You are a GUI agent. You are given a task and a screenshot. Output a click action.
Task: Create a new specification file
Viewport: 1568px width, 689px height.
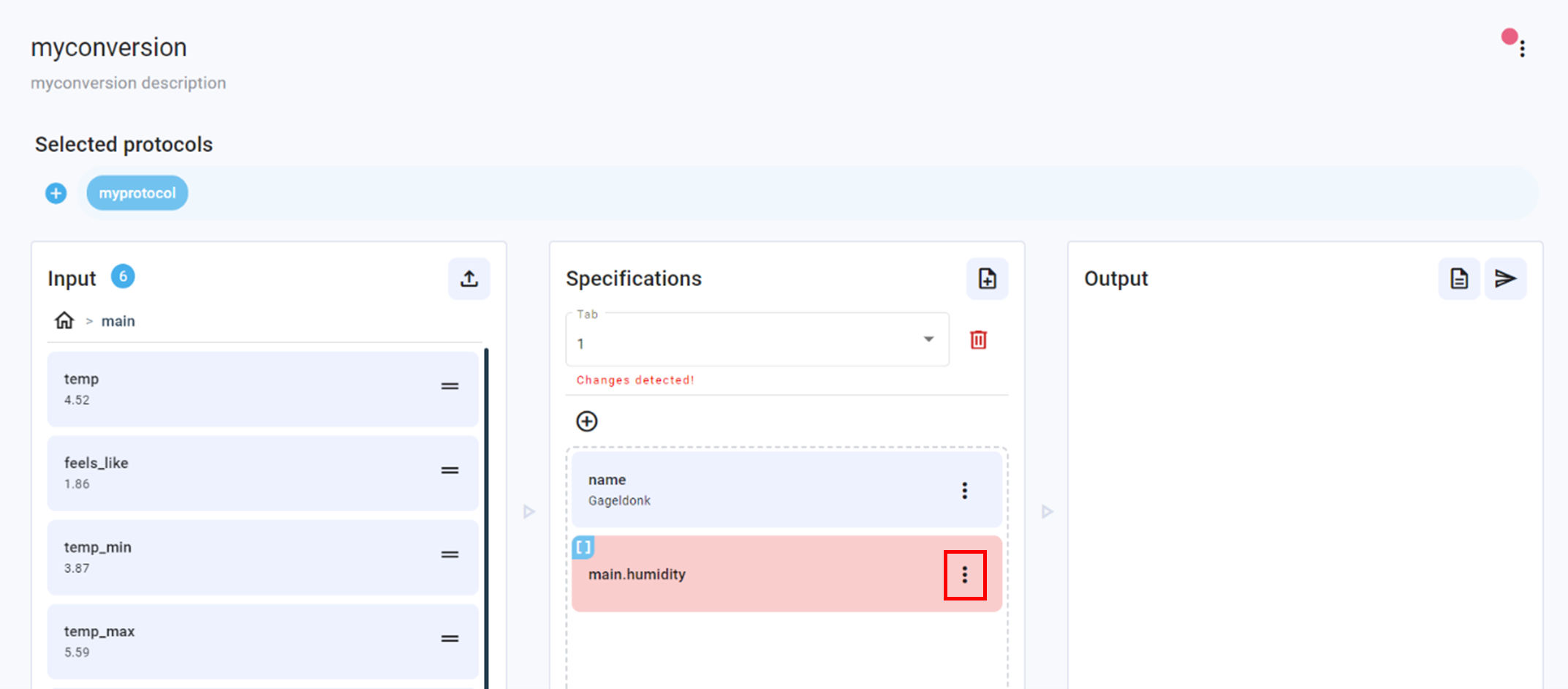987,279
